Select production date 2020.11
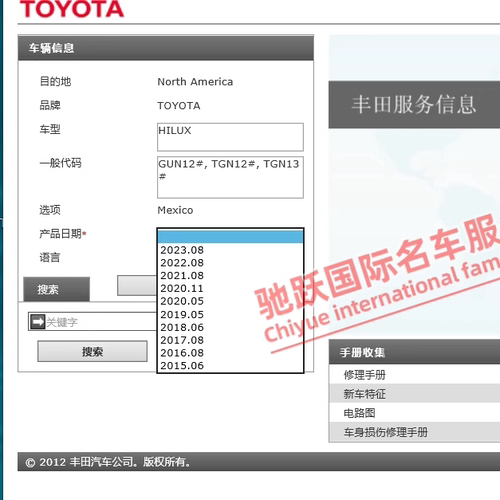This screenshot has height=500, width=500. (230, 288)
